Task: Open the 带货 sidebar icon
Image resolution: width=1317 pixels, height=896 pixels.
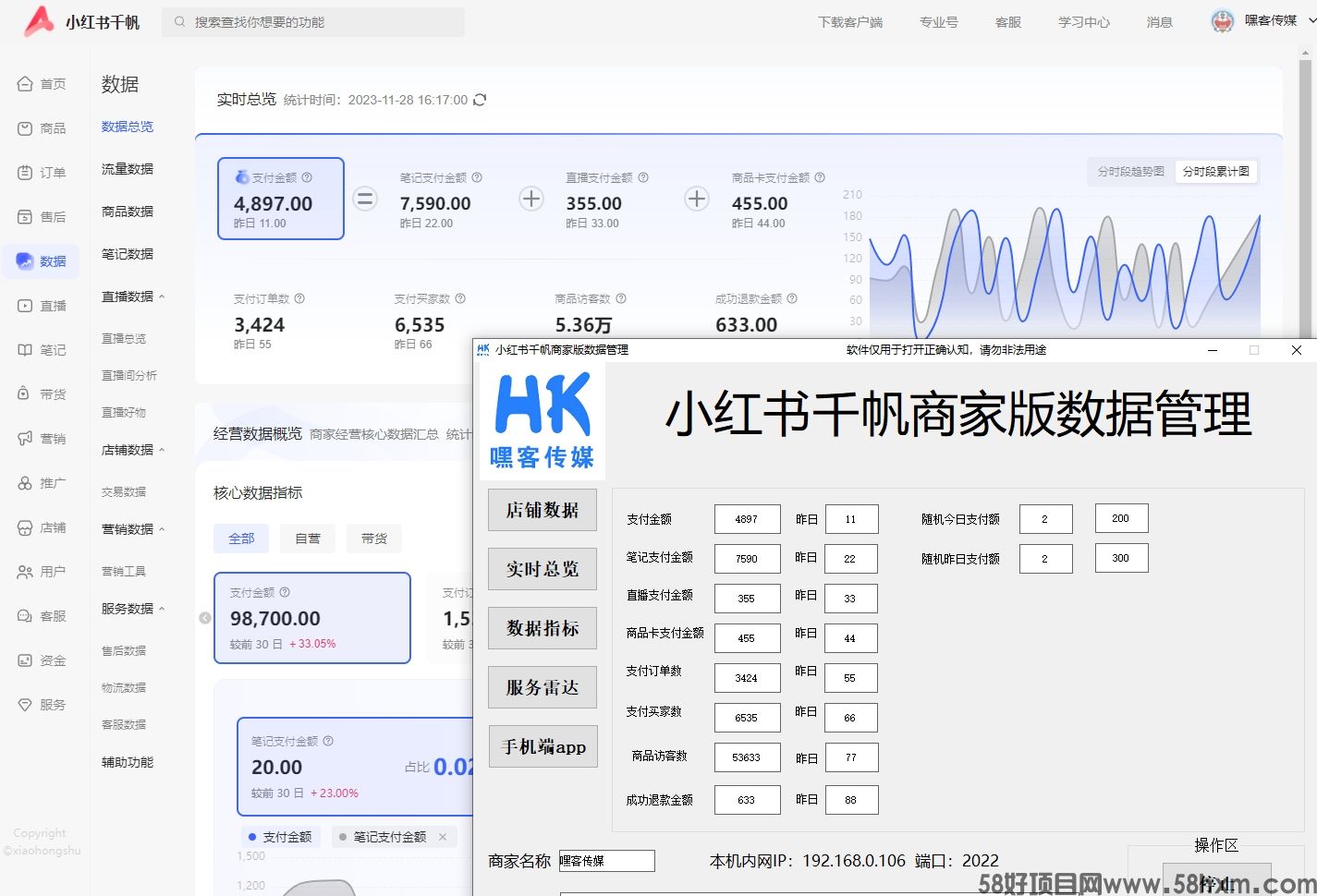Action: click(x=25, y=394)
